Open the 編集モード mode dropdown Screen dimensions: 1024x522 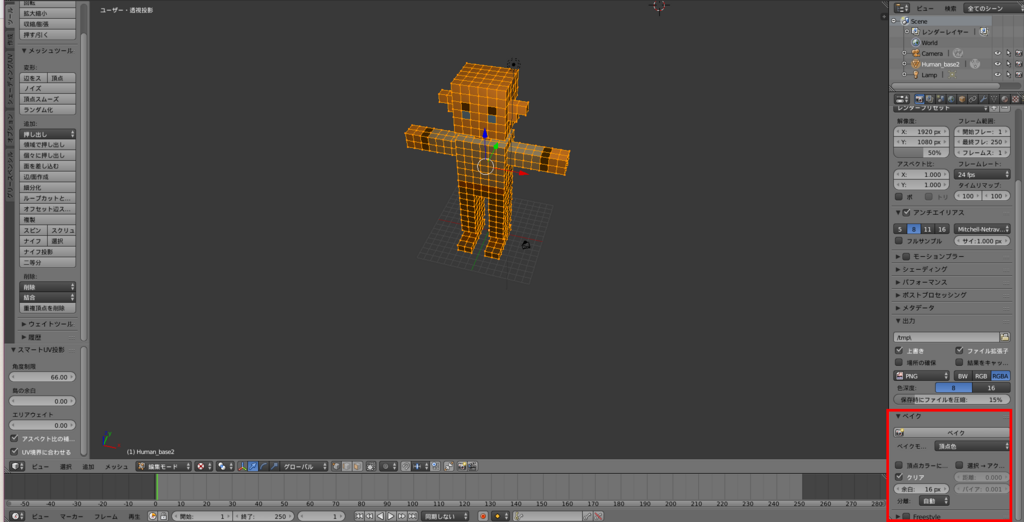coord(164,466)
